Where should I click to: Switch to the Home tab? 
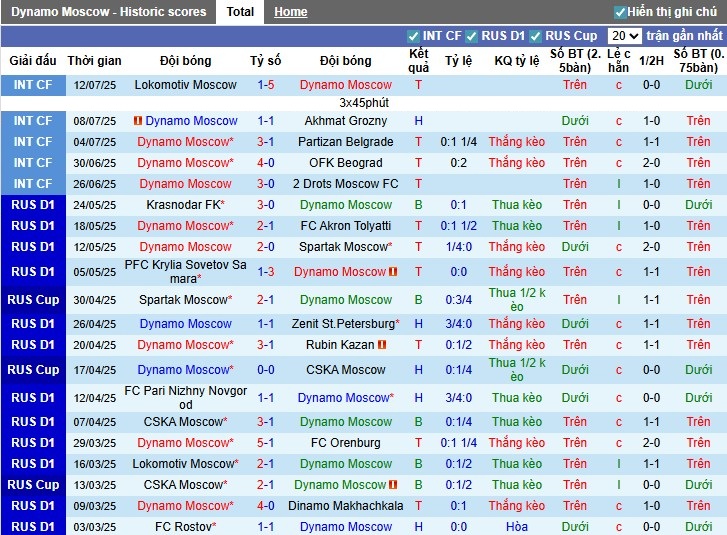click(x=291, y=12)
